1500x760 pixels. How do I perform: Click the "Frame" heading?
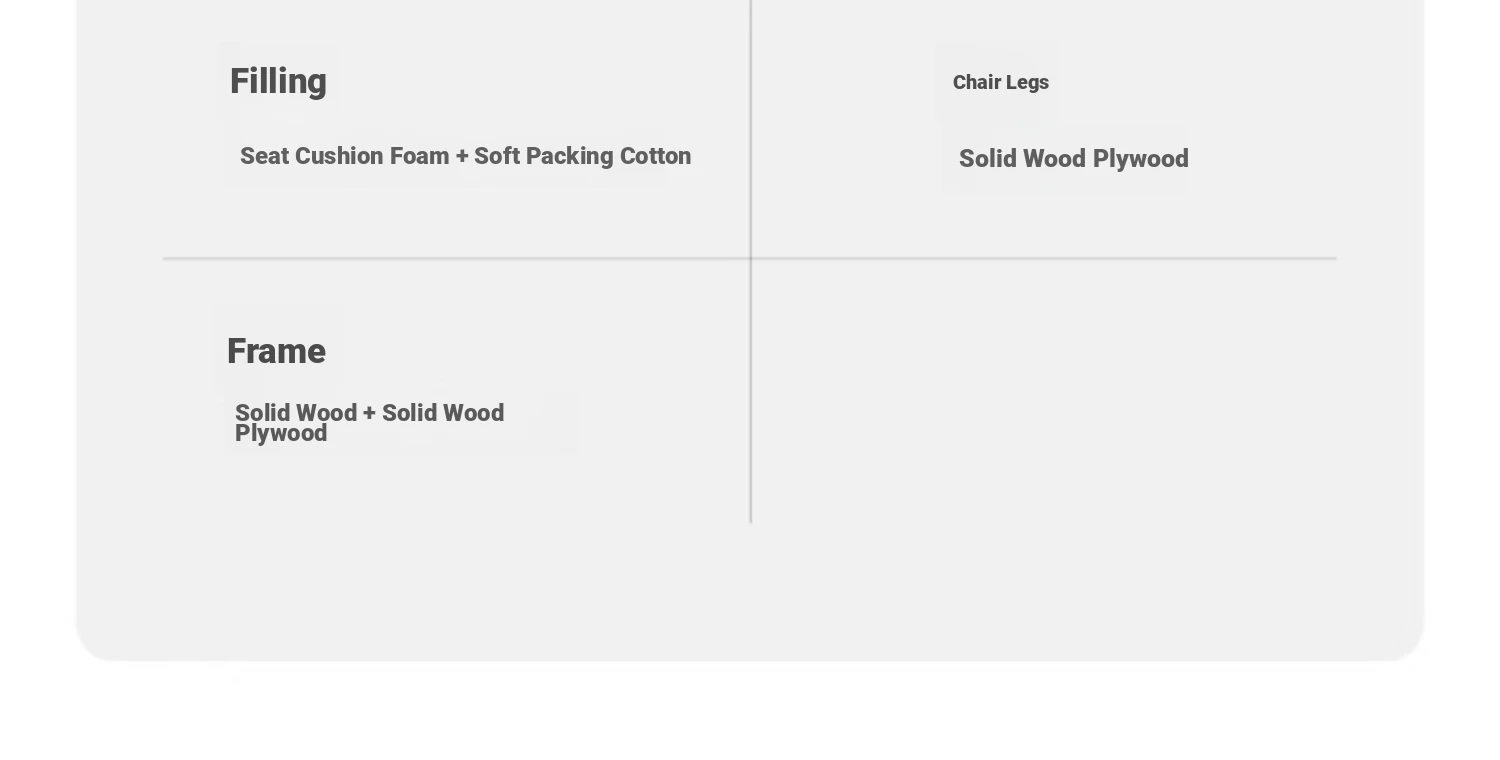[276, 352]
